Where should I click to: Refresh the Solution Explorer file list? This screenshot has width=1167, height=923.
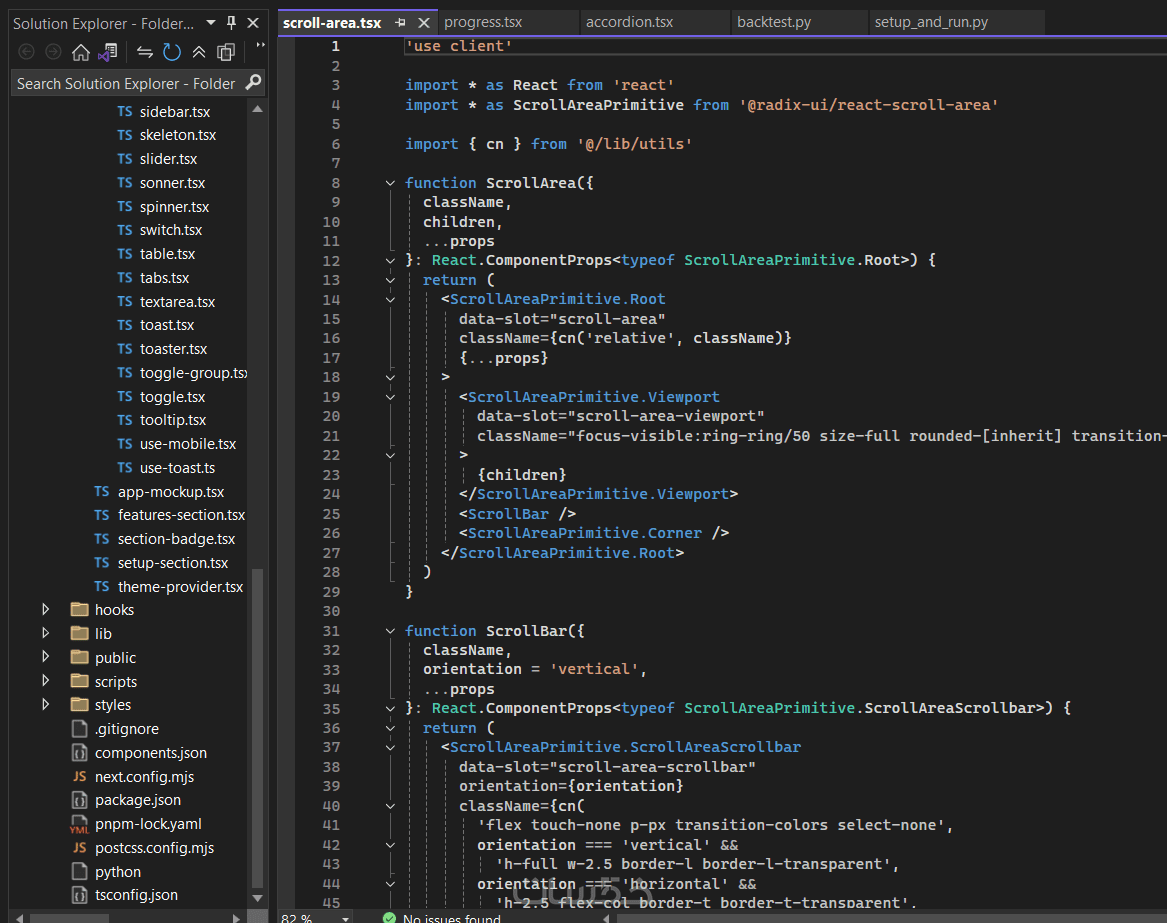click(x=172, y=52)
